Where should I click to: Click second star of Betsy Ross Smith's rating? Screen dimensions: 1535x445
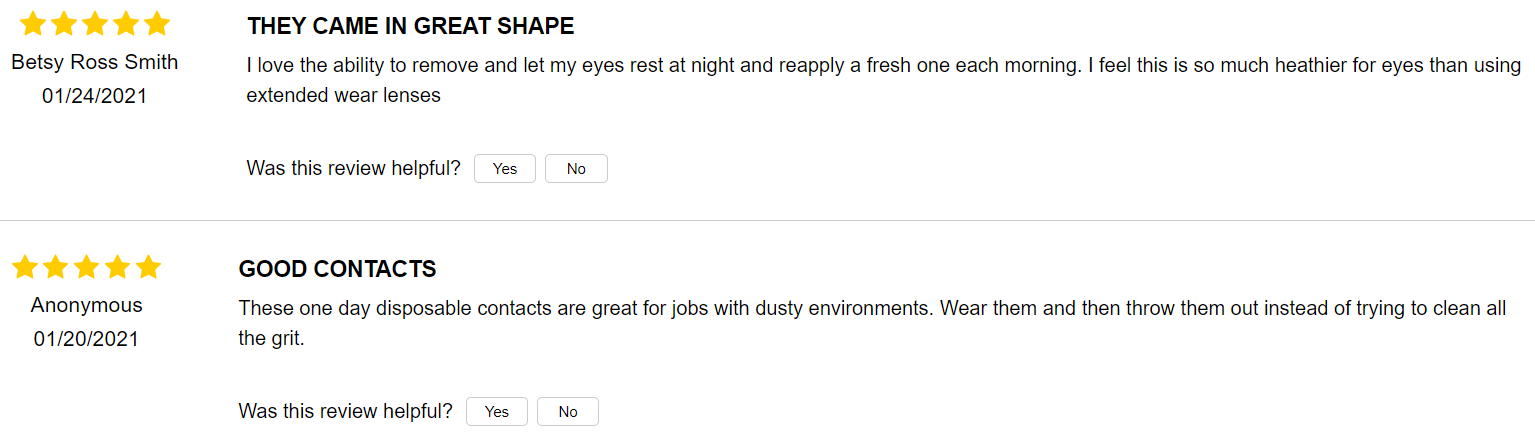[64, 24]
